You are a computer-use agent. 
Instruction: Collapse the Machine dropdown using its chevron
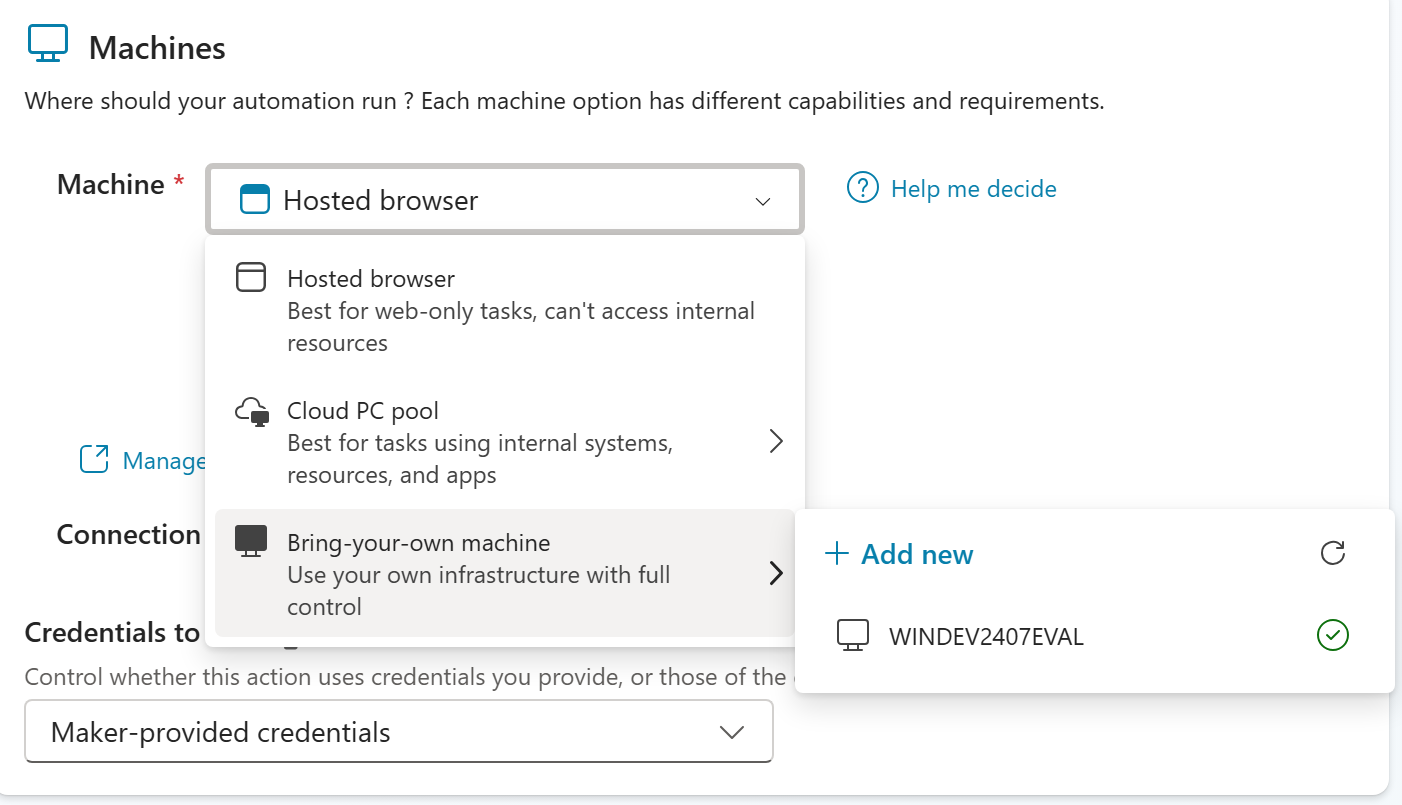point(762,201)
